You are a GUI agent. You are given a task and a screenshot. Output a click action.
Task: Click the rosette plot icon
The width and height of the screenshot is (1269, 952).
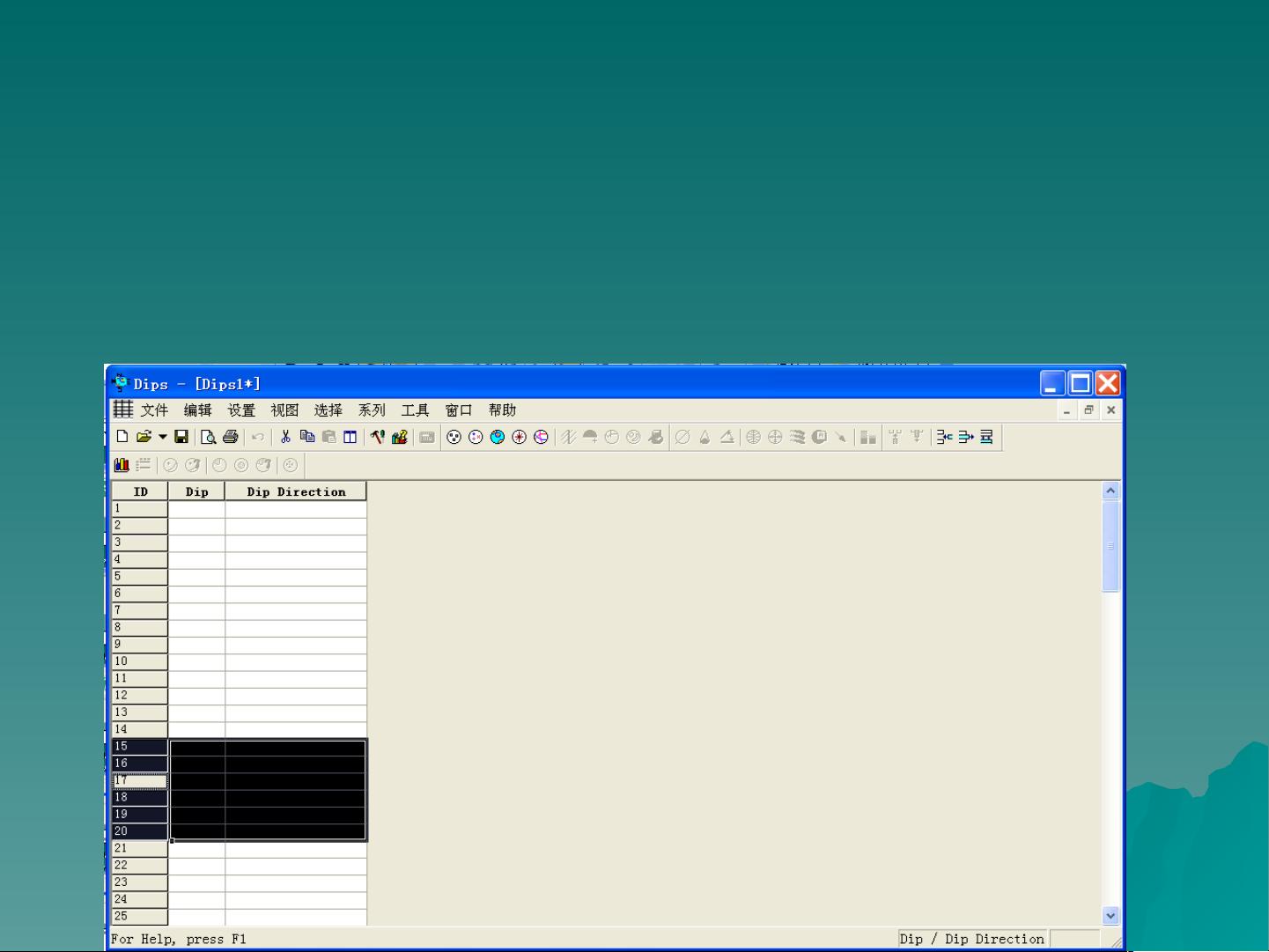(520, 437)
